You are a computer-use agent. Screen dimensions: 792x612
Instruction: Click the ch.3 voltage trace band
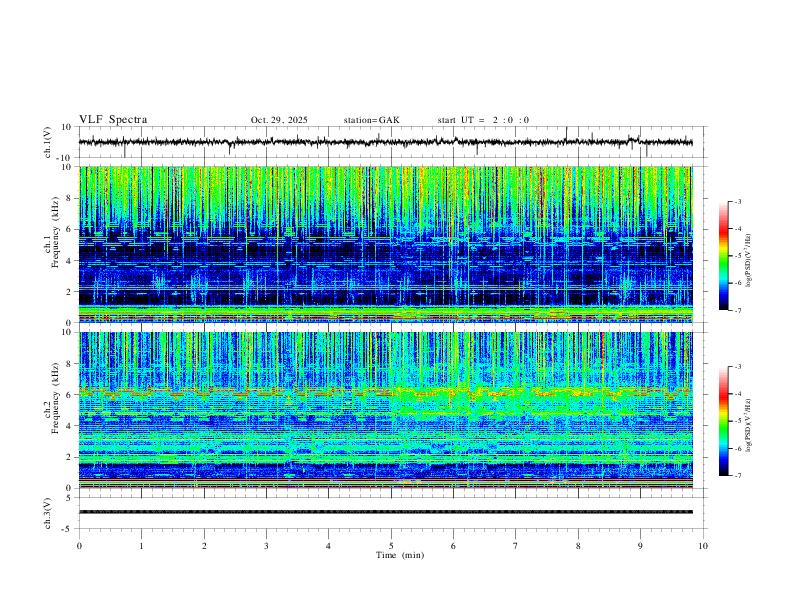point(386,512)
